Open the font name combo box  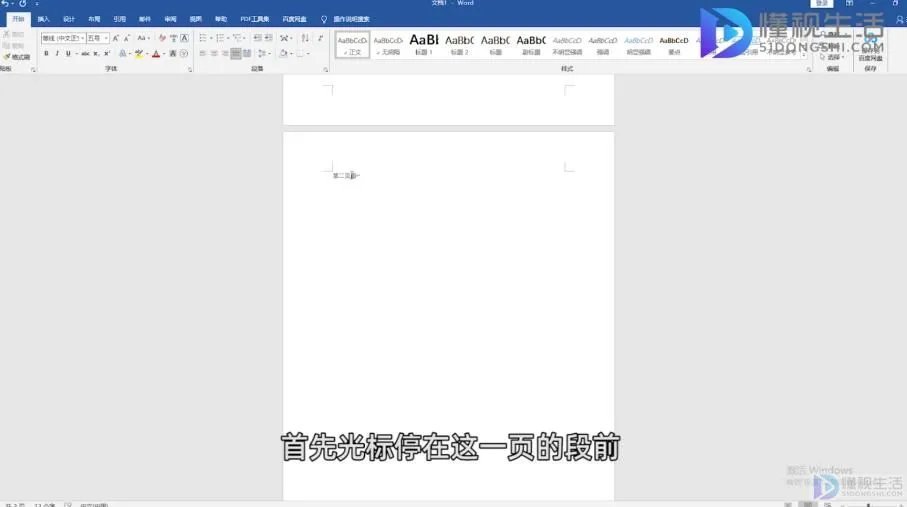pos(62,38)
